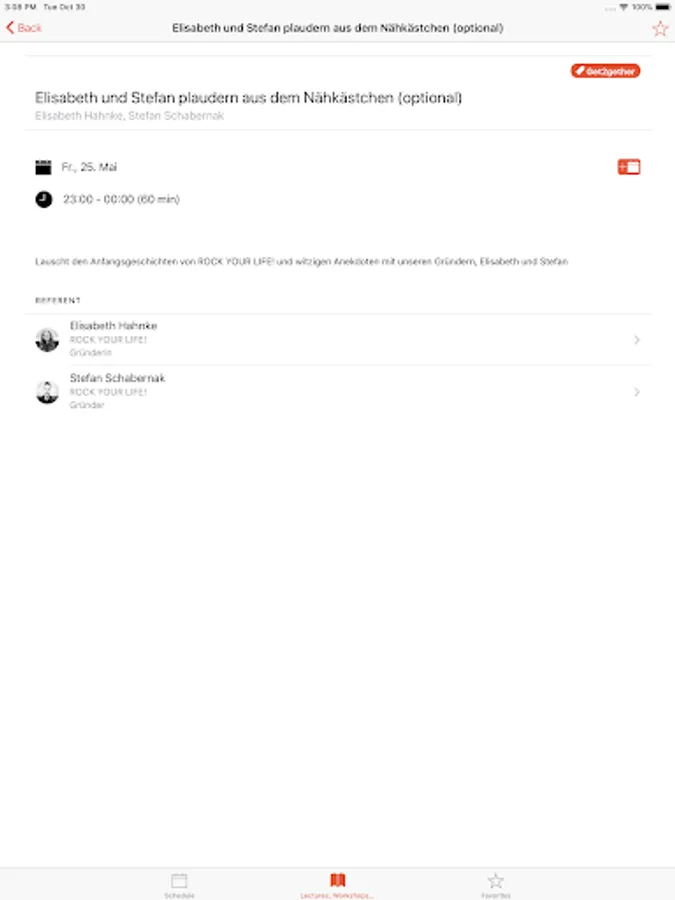Tap the calendar icon next to Fr., 25. Mai
Screen dimensions: 675x900
[43, 167]
